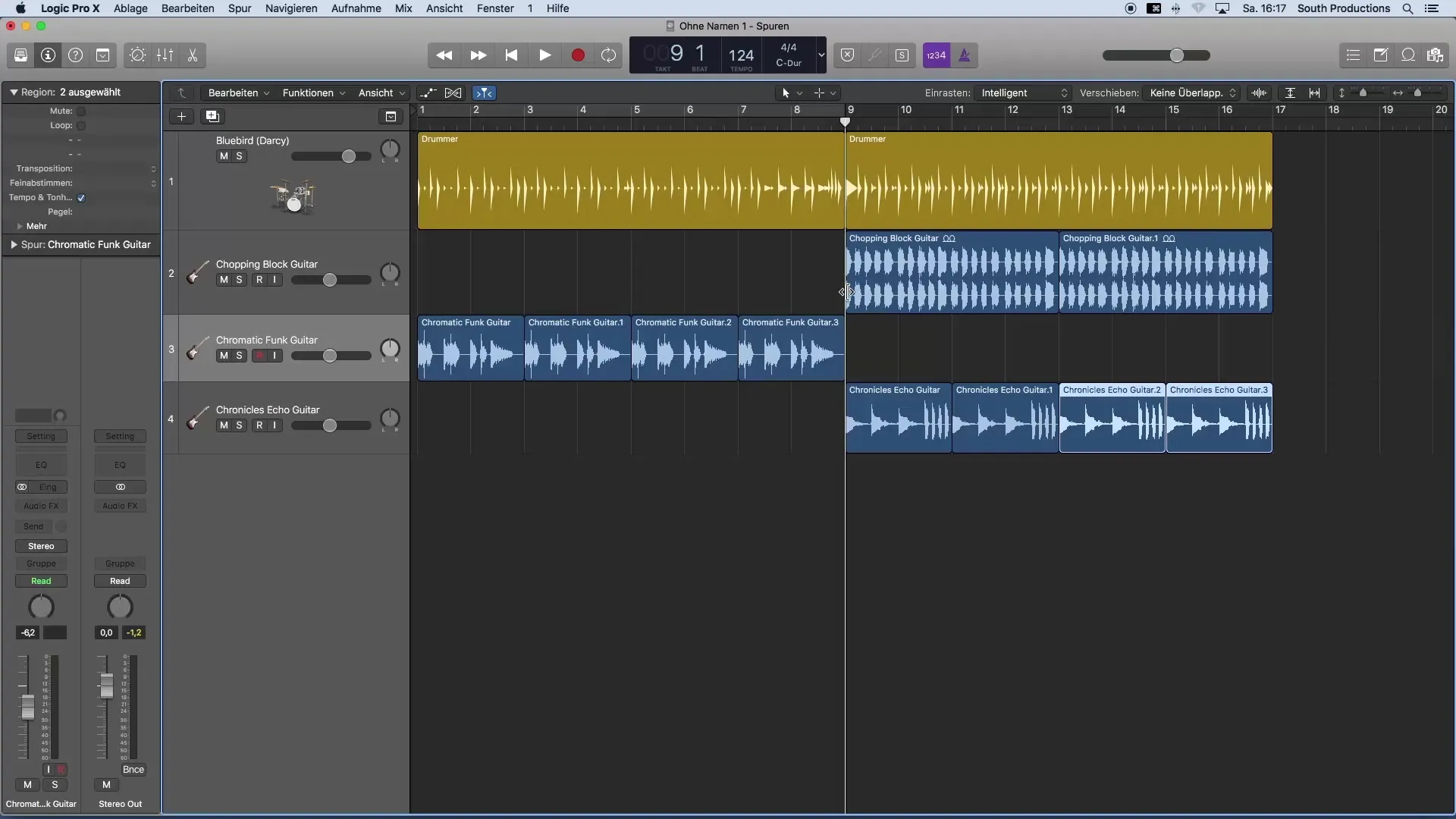Toggle the Count-in 1234 button
Viewport: 1456px width, 819px height.
pyautogui.click(x=937, y=55)
